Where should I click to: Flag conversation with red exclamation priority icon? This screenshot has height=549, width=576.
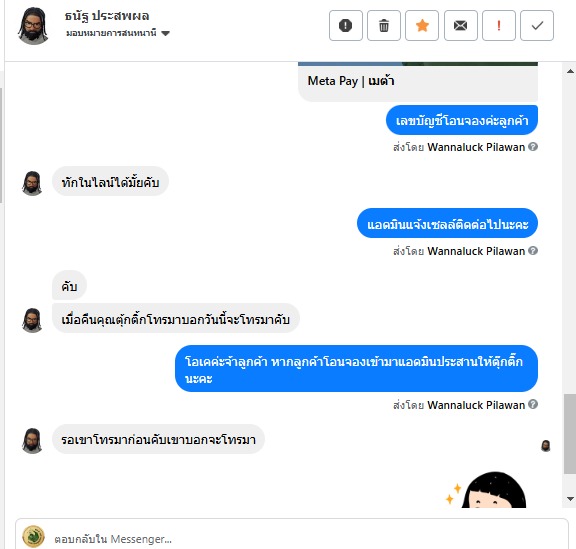pyautogui.click(x=499, y=25)
